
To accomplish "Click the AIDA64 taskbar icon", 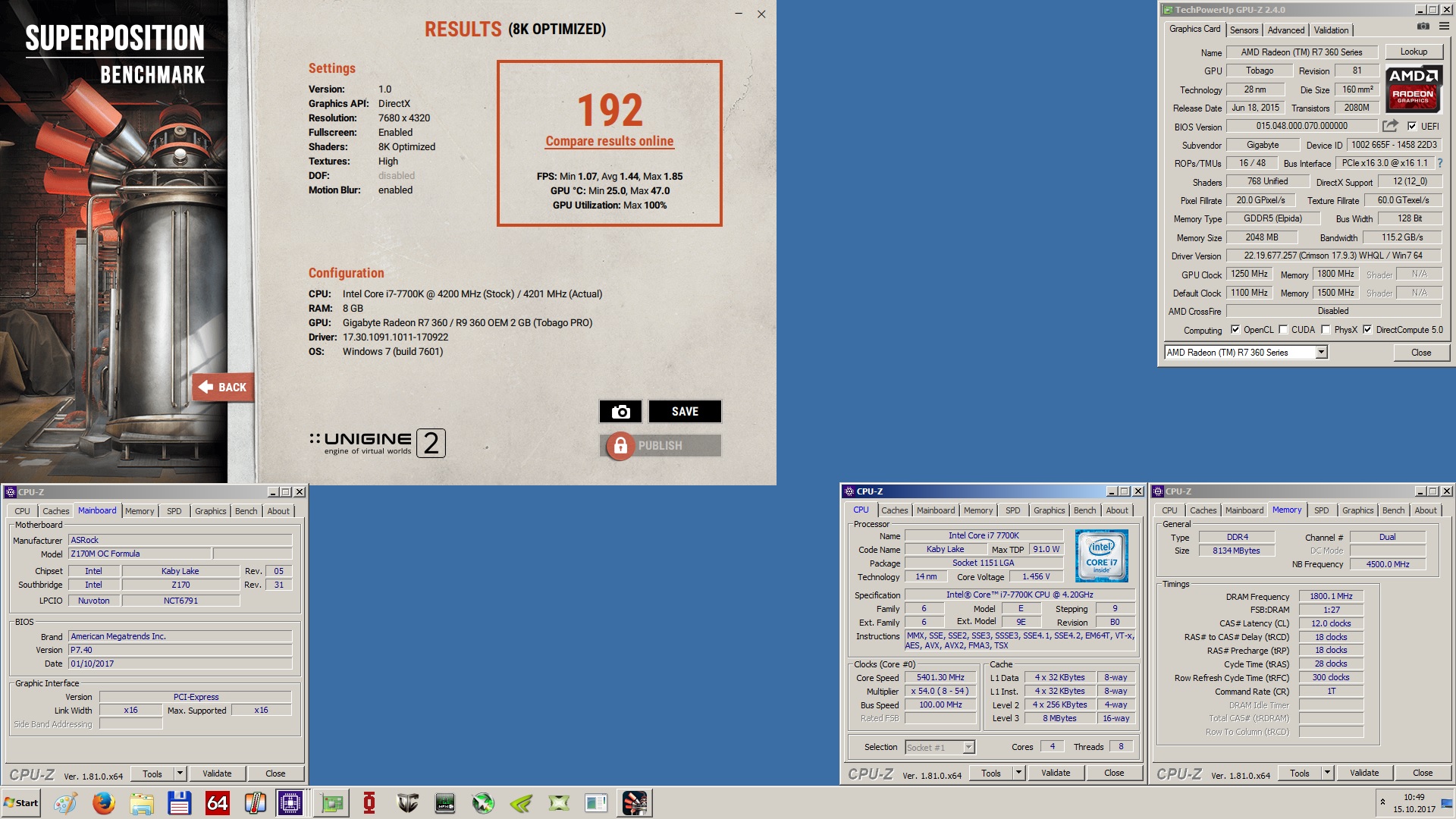I will 217,803.
